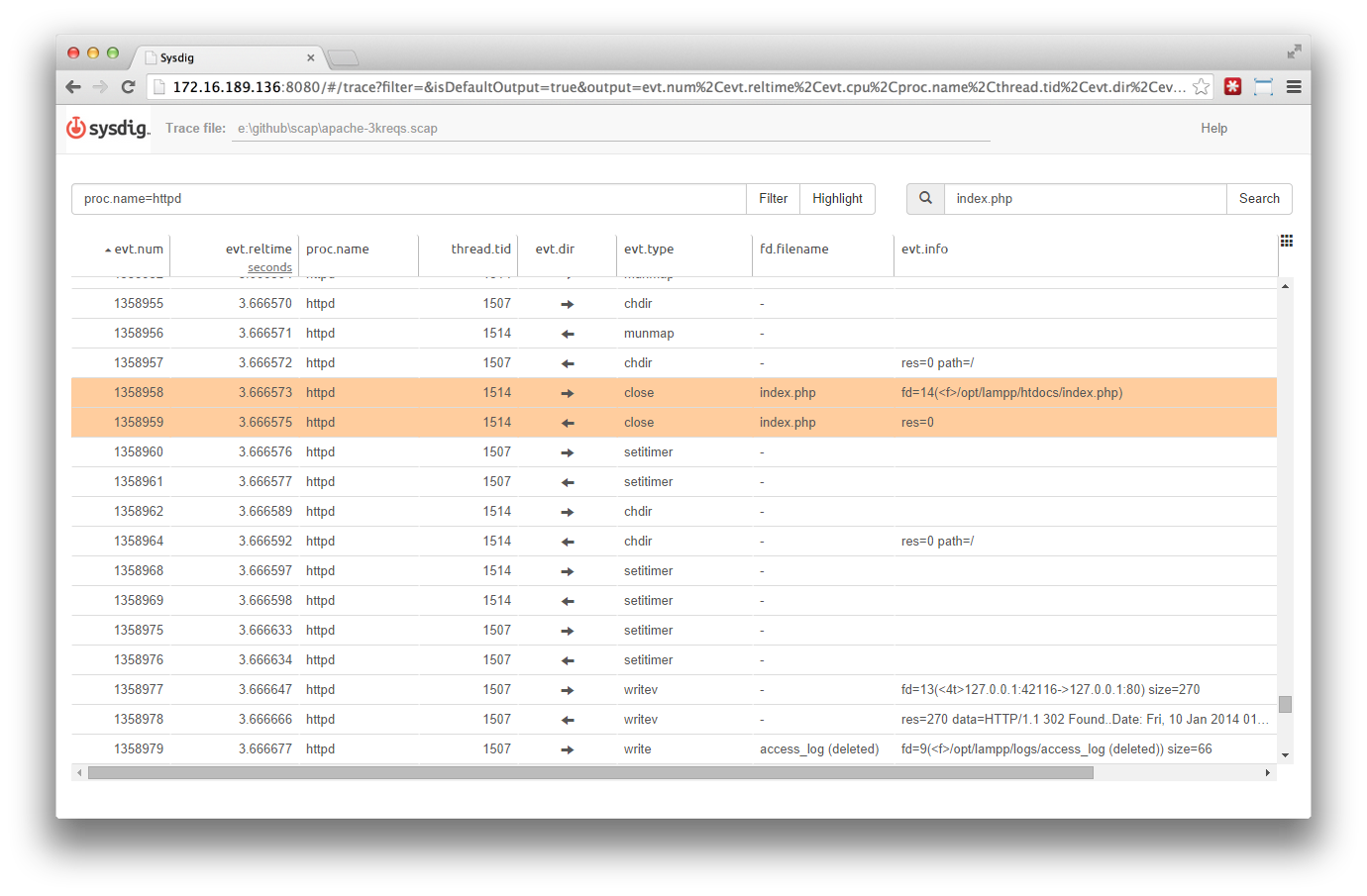Click writev type in row 1358977
Viewport: 1367px width, 896px height.
pyautogui.click(x=641, y=689)
